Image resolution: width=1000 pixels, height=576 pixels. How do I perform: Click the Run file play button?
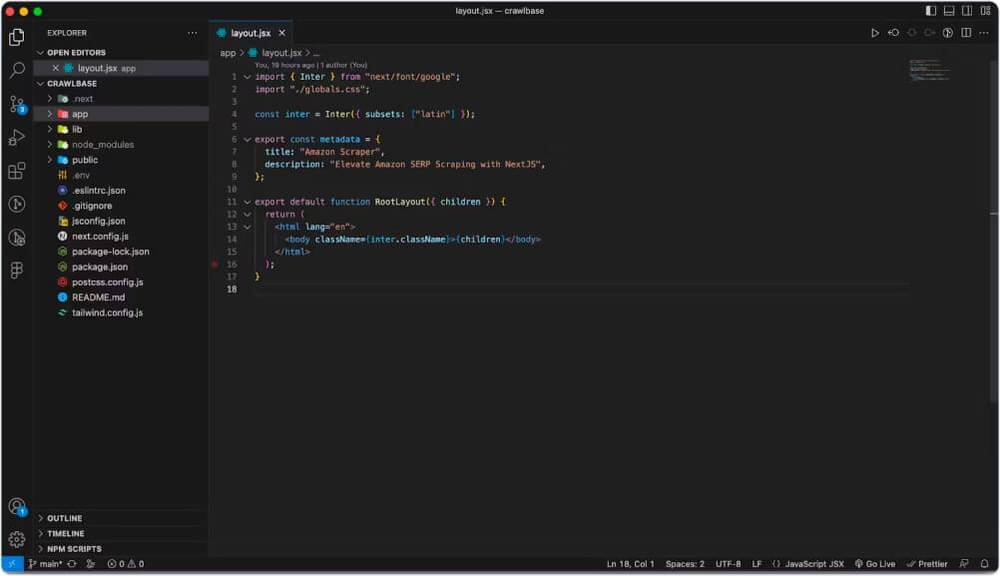point(873,31)
